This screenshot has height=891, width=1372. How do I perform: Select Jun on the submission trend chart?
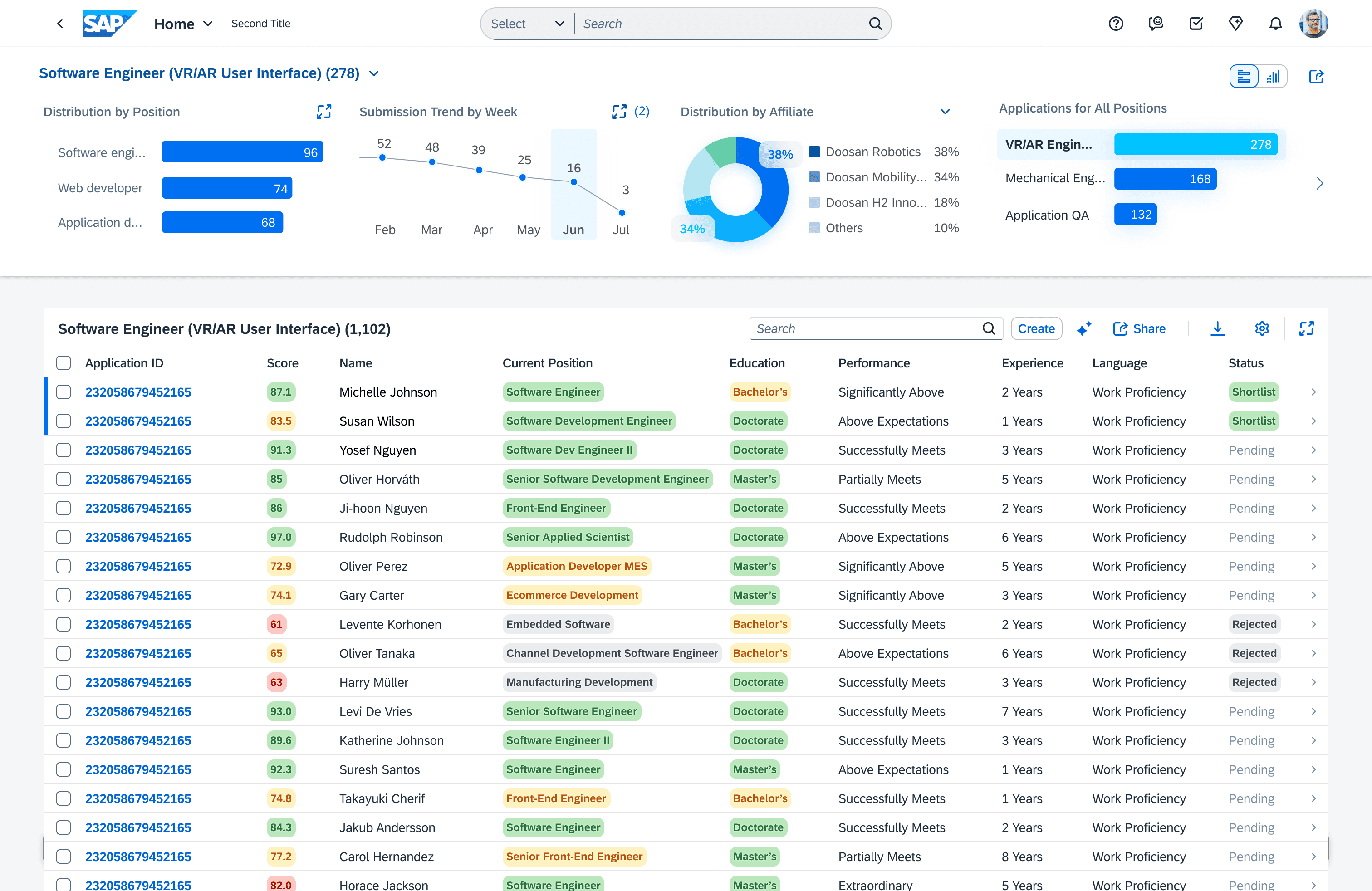pos(573,230)
